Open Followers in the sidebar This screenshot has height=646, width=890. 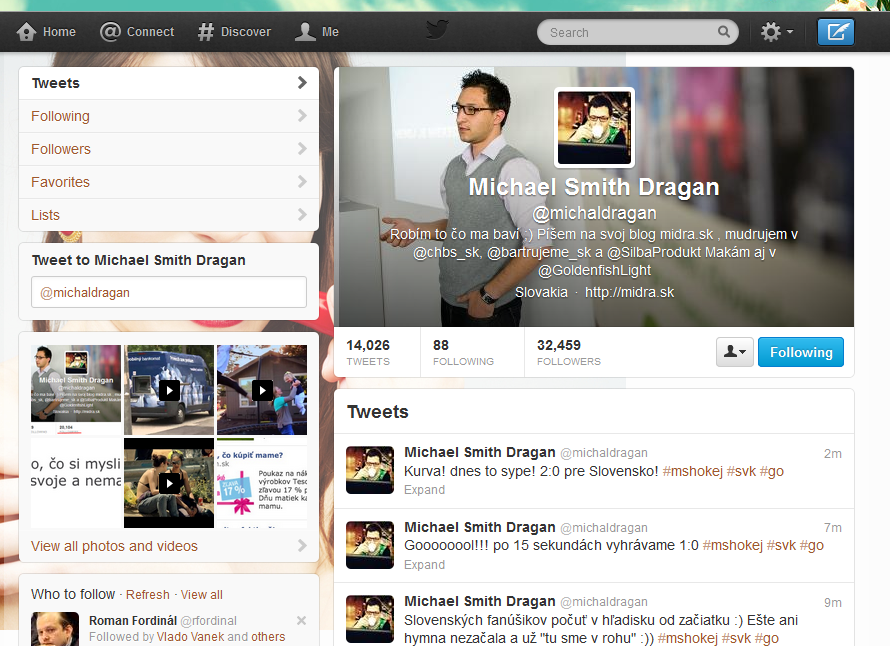(169, 149)
